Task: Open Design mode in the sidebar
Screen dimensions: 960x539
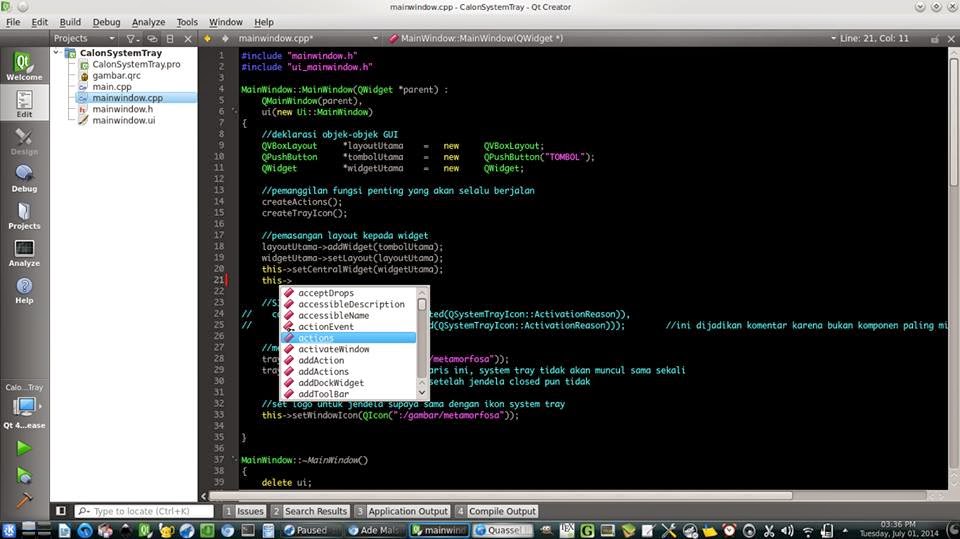Action: (x=24, y=141)
